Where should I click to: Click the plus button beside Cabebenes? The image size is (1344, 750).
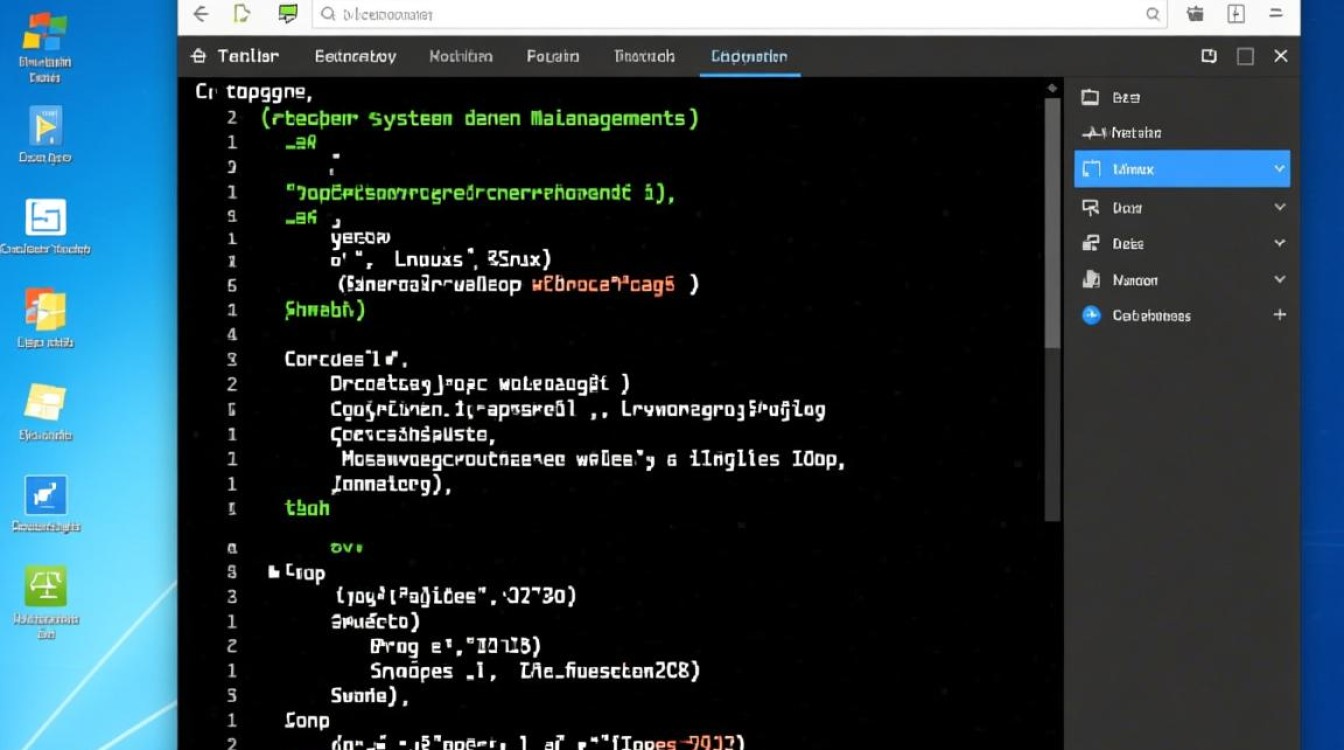[1279, 315]
